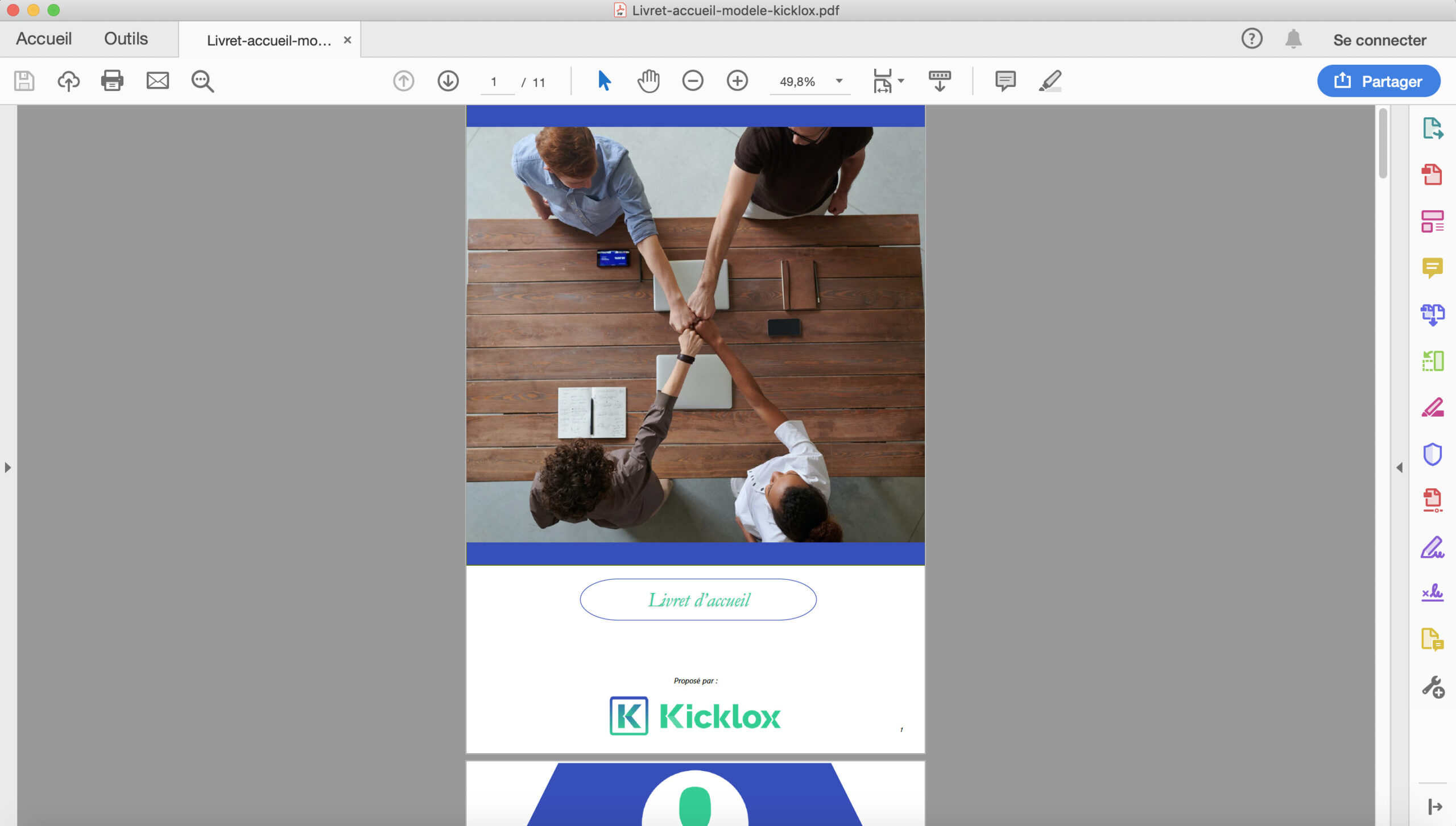Open the search text magnifier tool
Screen dimensions: 1456x826
point(202,81)
